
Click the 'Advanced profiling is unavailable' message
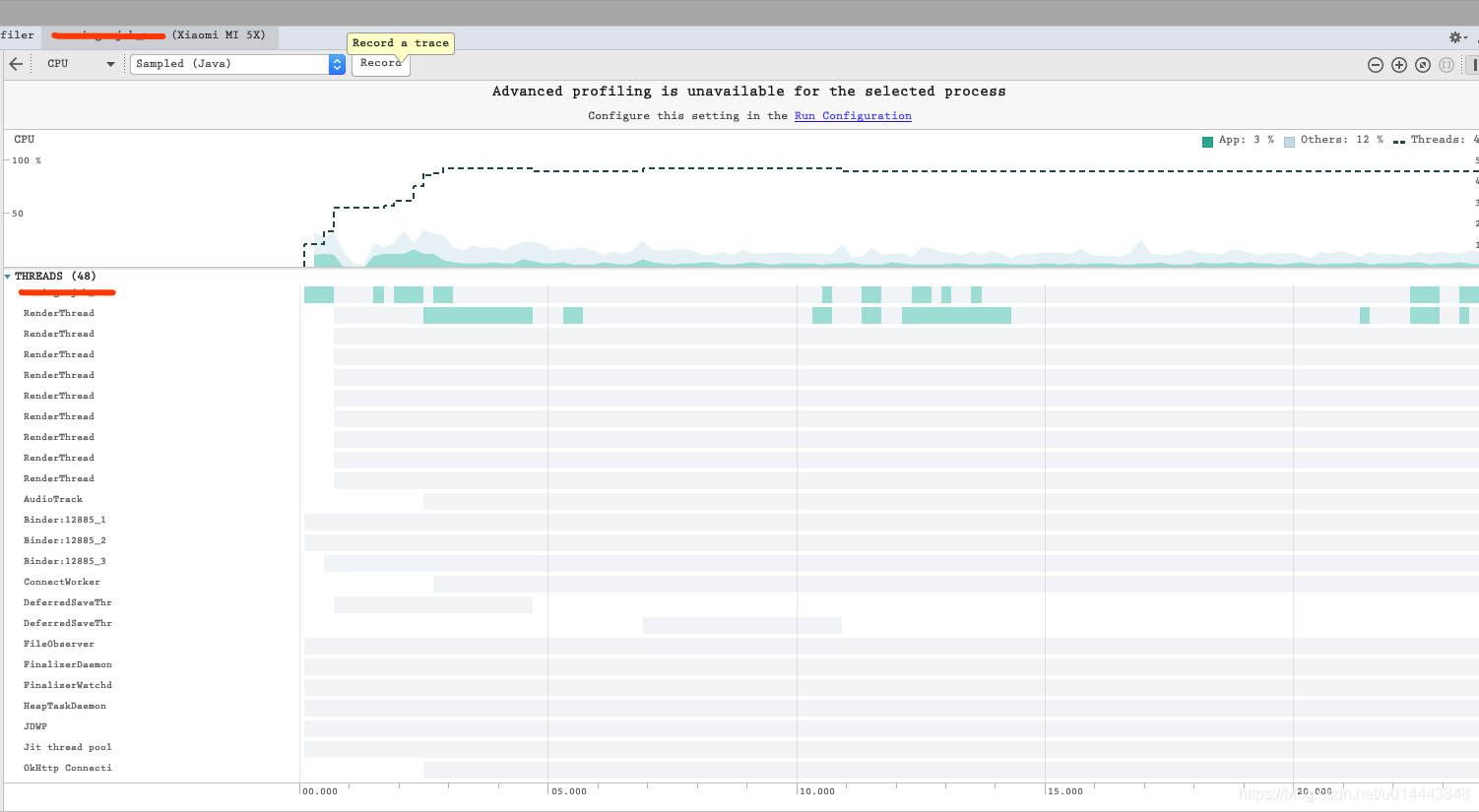pos(748,92)
